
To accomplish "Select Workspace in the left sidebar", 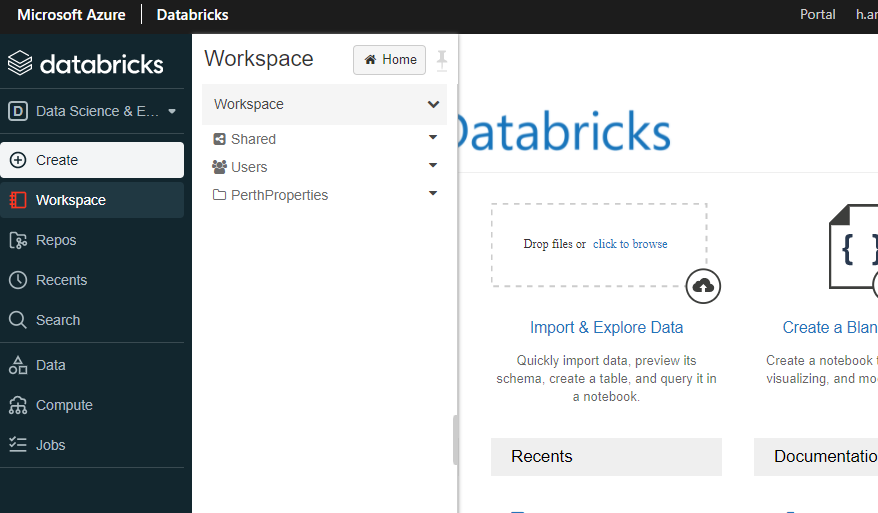I will (x=92, y=200).
